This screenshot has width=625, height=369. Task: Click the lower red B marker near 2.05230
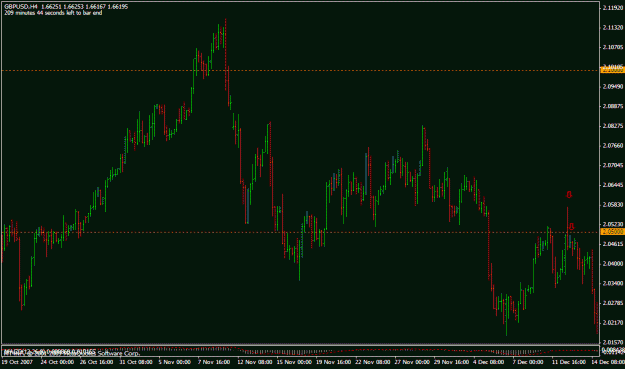(x=571, y=227)
